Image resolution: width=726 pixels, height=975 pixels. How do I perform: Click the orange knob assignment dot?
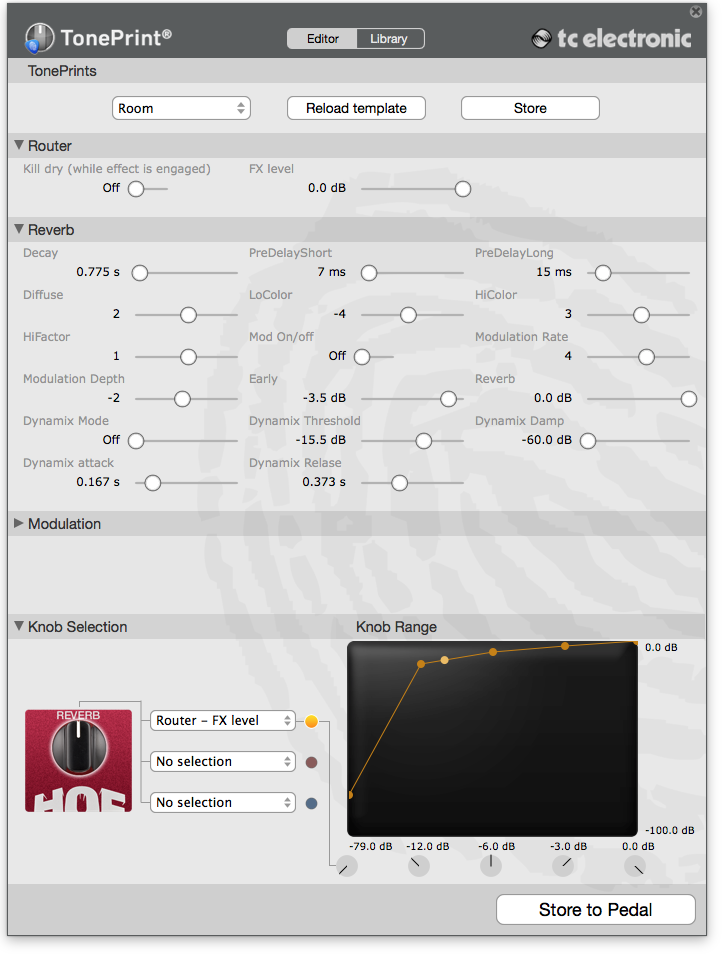(x=311, y=721)
